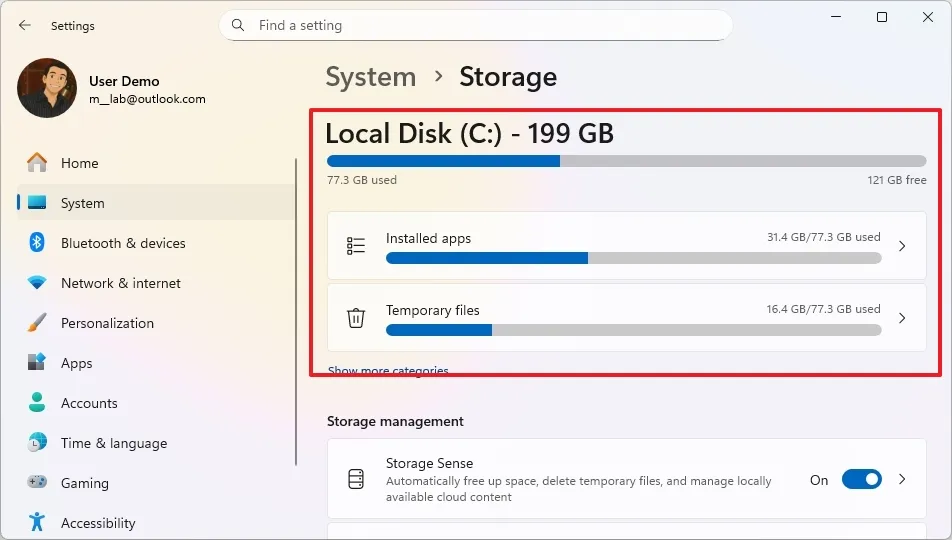This screenshot has width=952, height=540.
Task: Click the User Demo name
Action: pos(124,81)
